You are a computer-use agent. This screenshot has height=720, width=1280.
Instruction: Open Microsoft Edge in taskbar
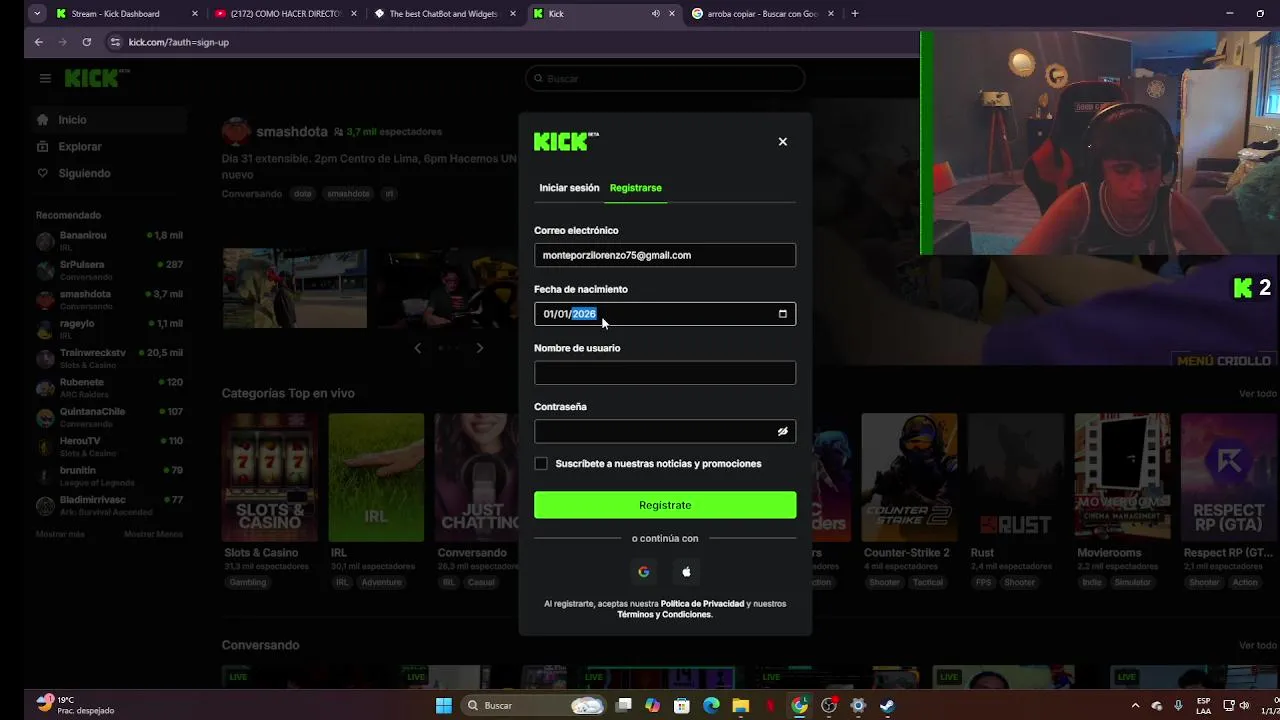[711, 706]
